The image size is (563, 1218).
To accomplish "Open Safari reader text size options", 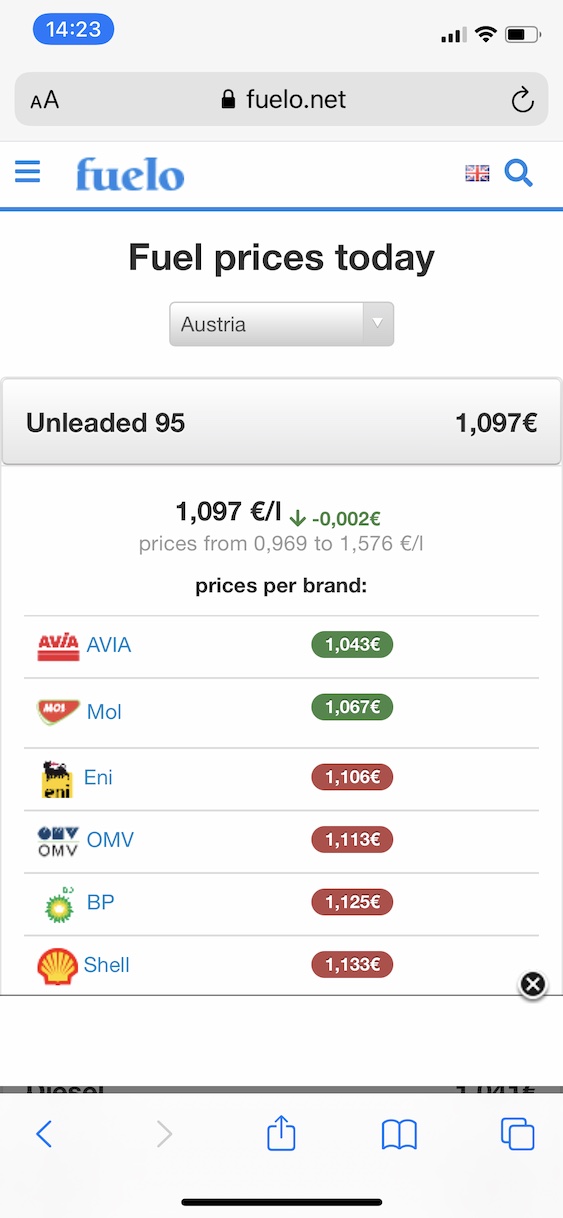I will click(x=45, y=100).
